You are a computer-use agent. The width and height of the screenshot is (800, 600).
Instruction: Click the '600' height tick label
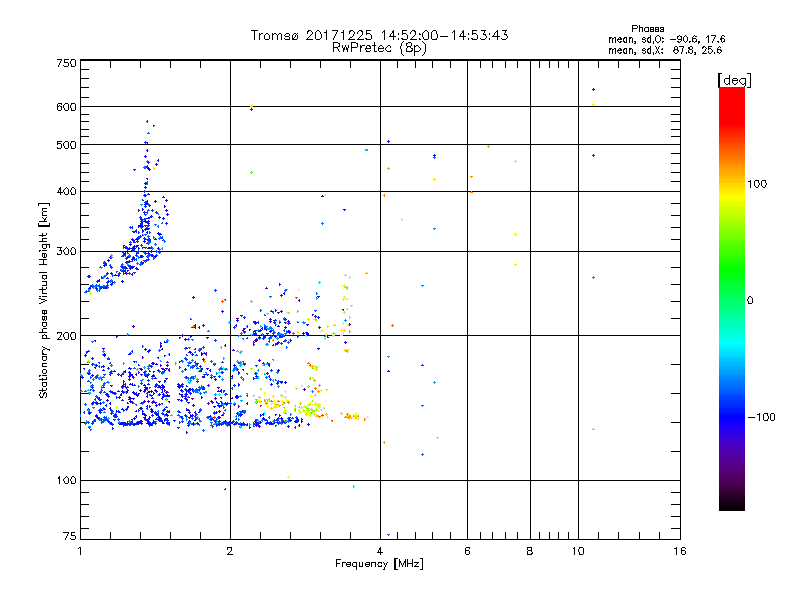(66, 107)
